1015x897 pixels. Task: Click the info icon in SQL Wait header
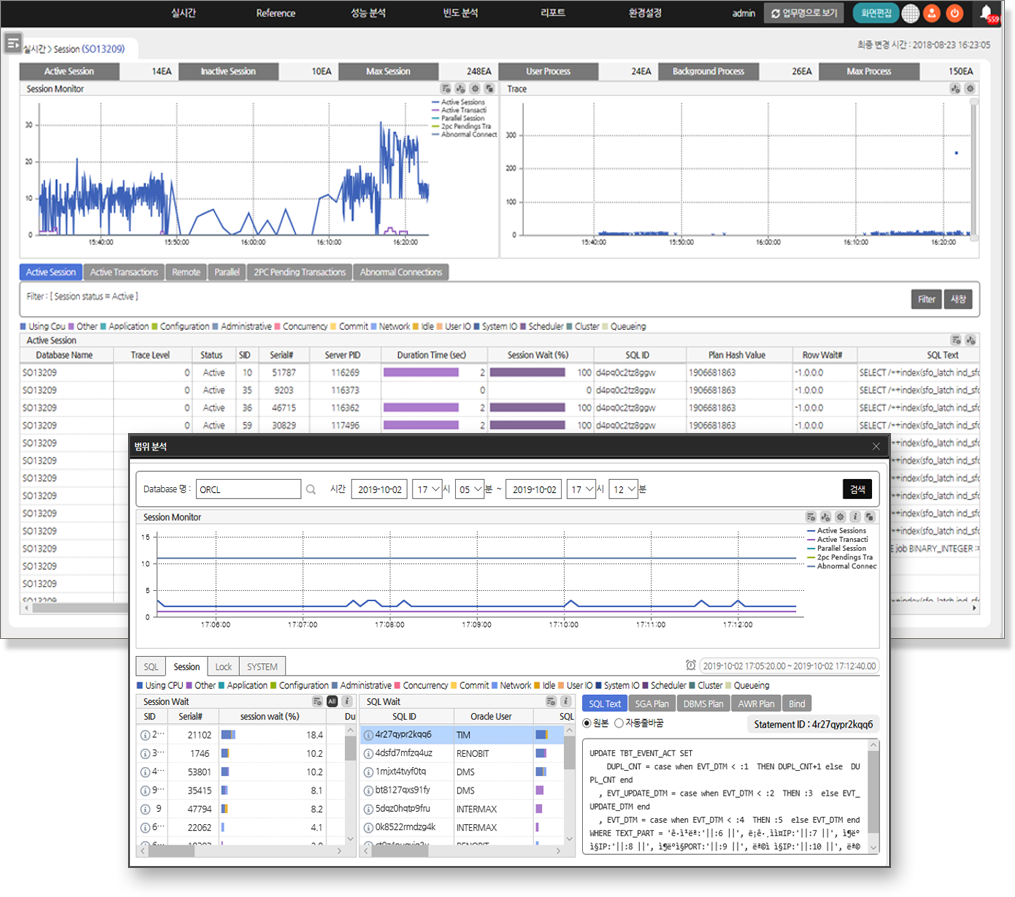click(566, 701)
